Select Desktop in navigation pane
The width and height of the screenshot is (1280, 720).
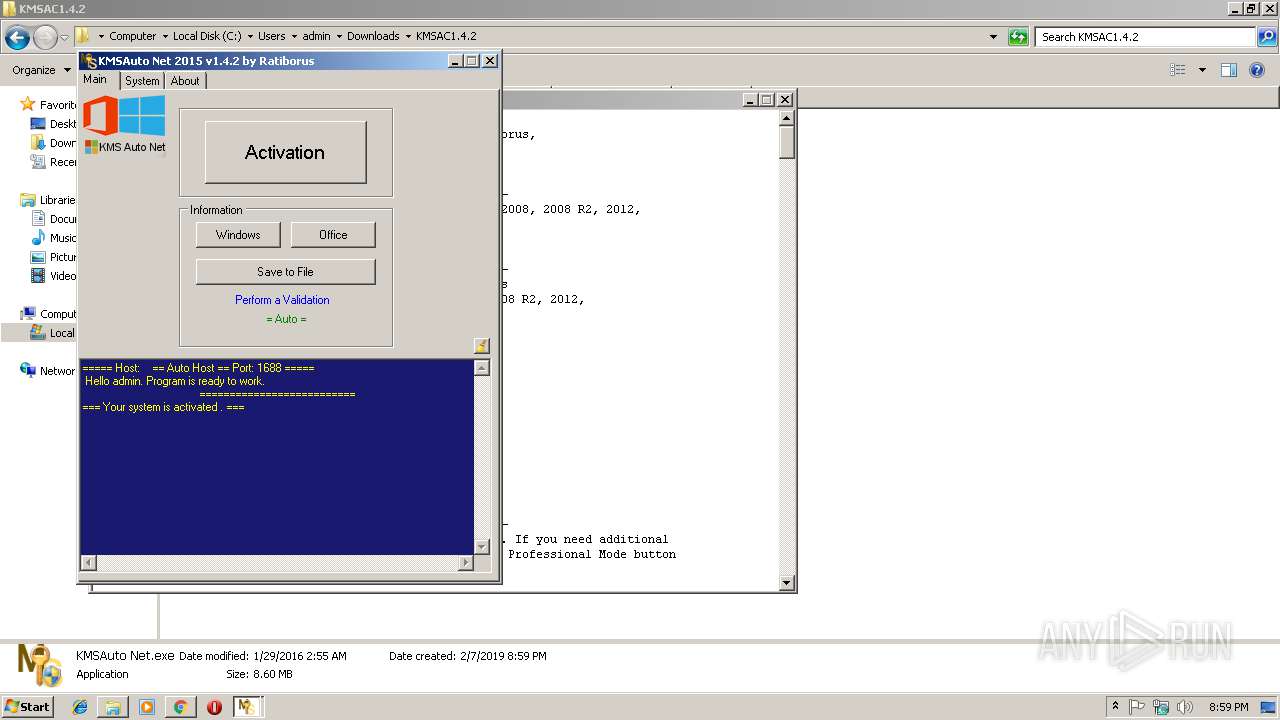coord(54,124)
